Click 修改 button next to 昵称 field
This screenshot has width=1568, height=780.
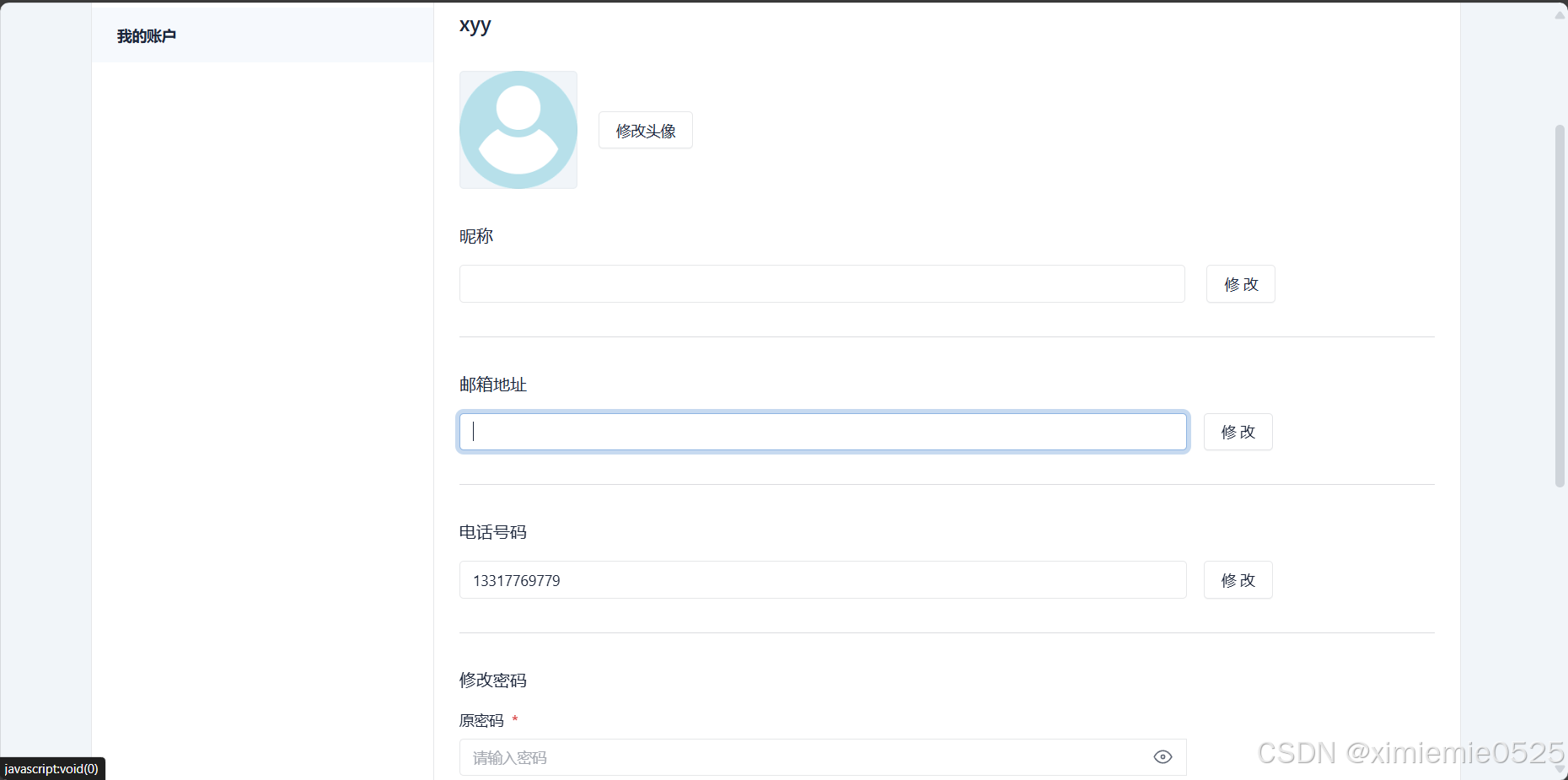(x=1241, y=284)
